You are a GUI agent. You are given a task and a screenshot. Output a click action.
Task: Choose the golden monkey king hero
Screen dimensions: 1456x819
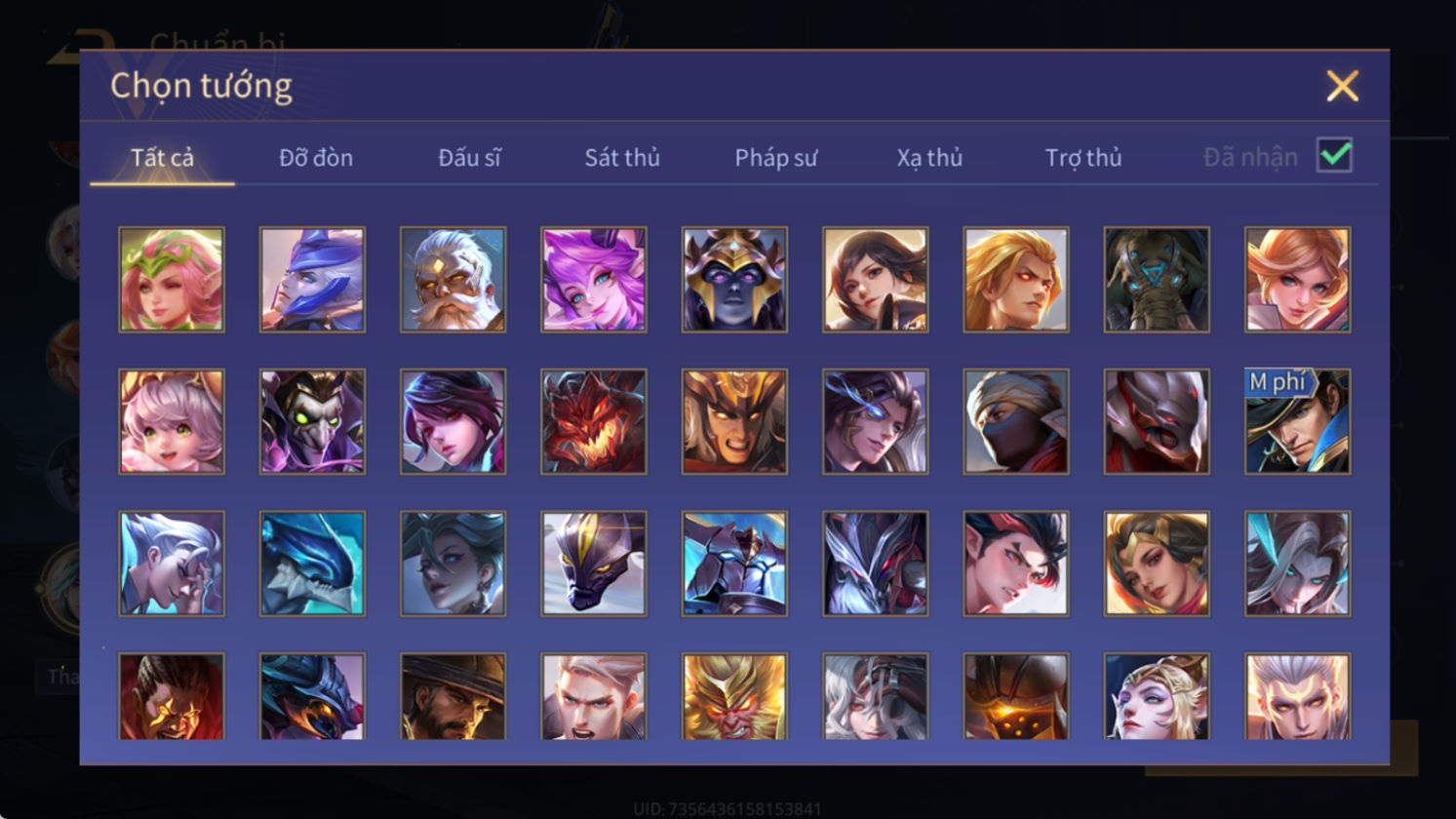[734, 696]
